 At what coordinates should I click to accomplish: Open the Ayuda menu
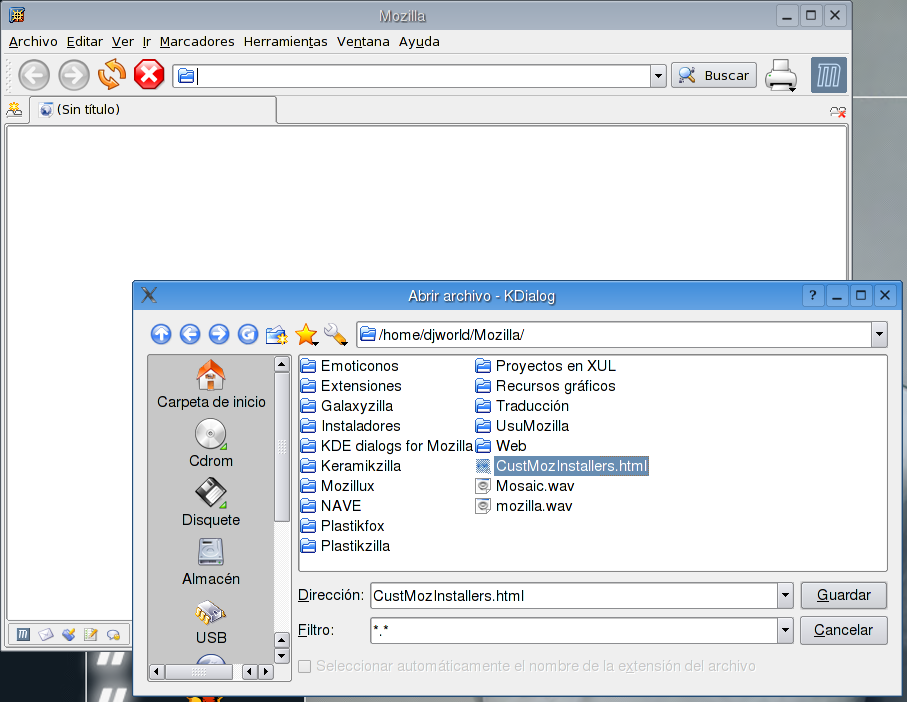[x=419, y=42]
